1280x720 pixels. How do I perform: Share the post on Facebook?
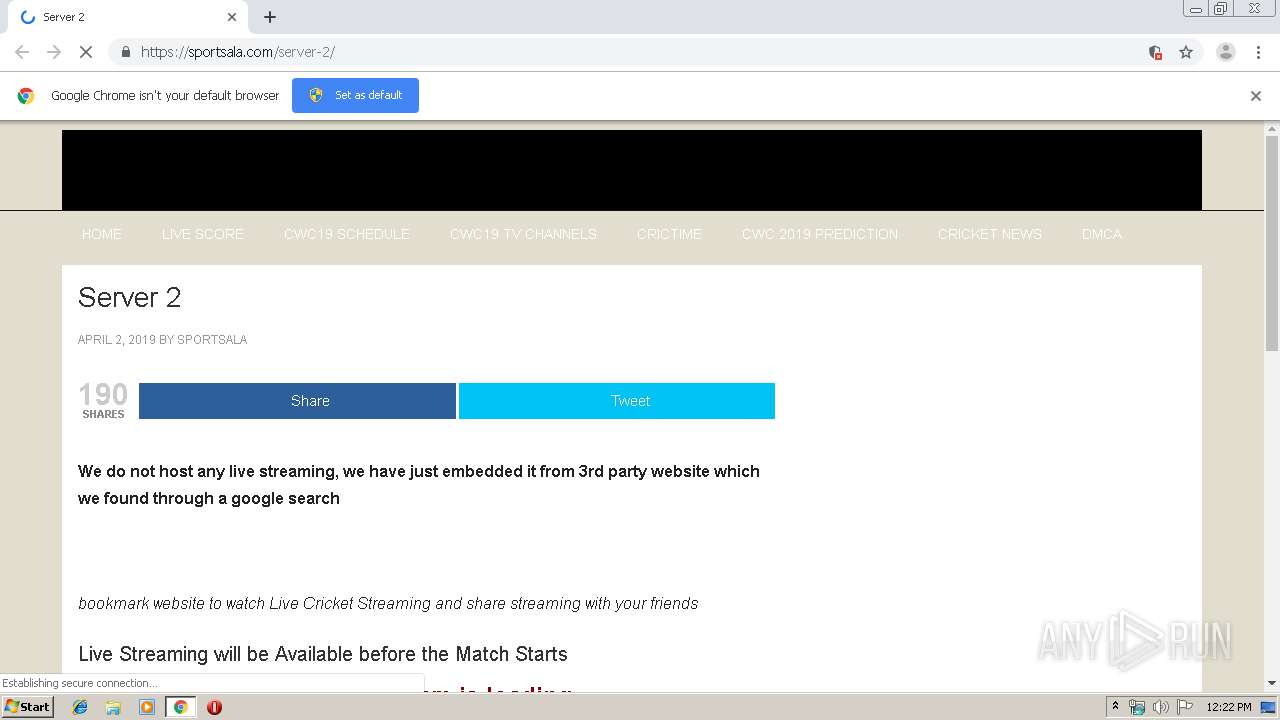point(297,401)
